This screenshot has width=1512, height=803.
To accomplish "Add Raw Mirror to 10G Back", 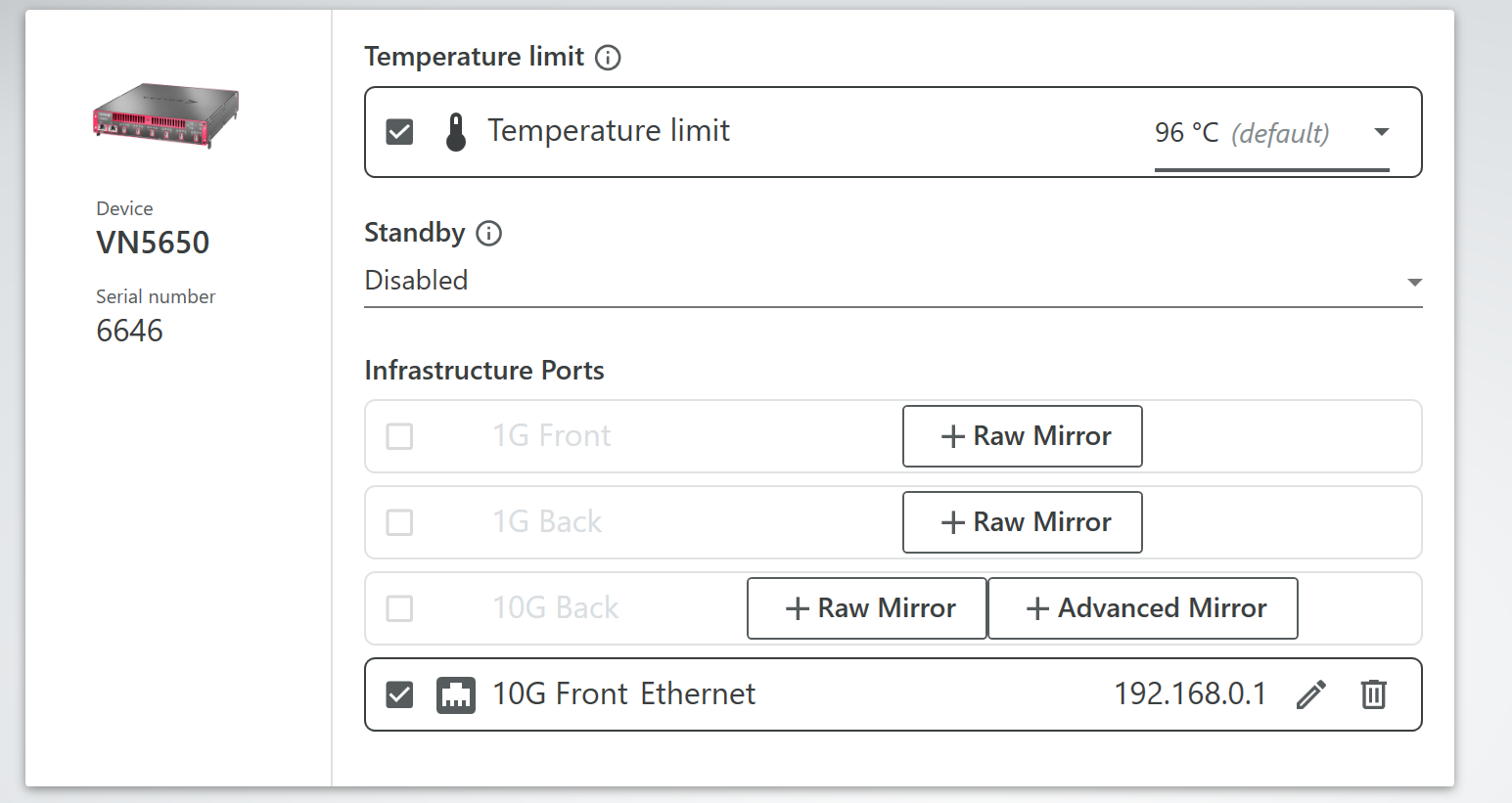I will (866, 608).
